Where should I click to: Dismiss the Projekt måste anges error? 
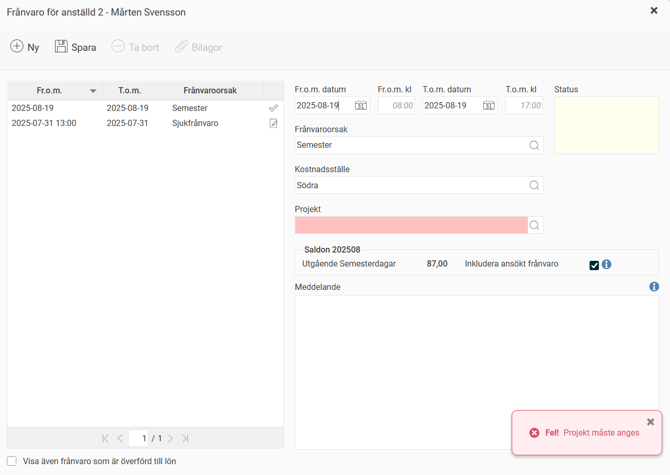click(650, 422)
